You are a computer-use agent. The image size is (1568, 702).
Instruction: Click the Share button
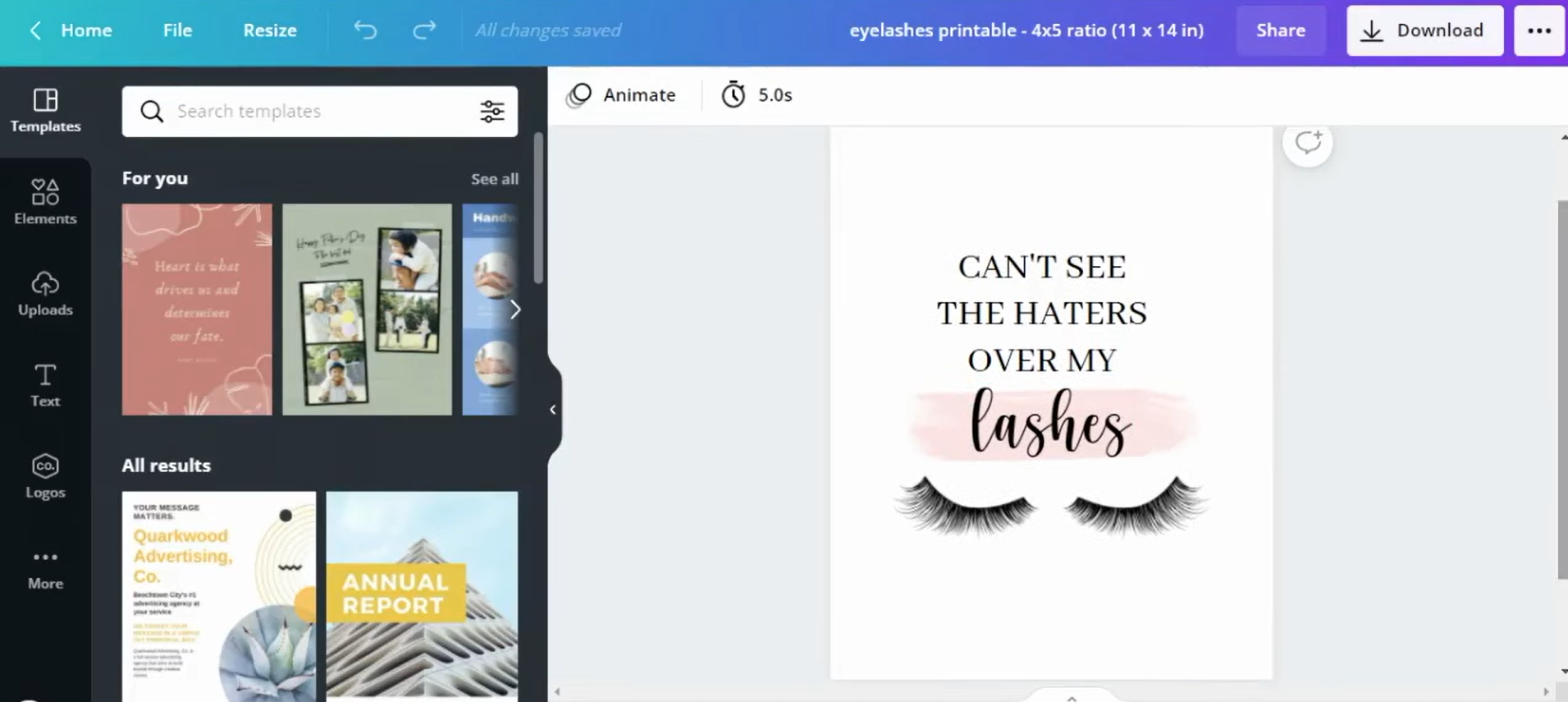pyautogui.click(x=1280, y=30)
